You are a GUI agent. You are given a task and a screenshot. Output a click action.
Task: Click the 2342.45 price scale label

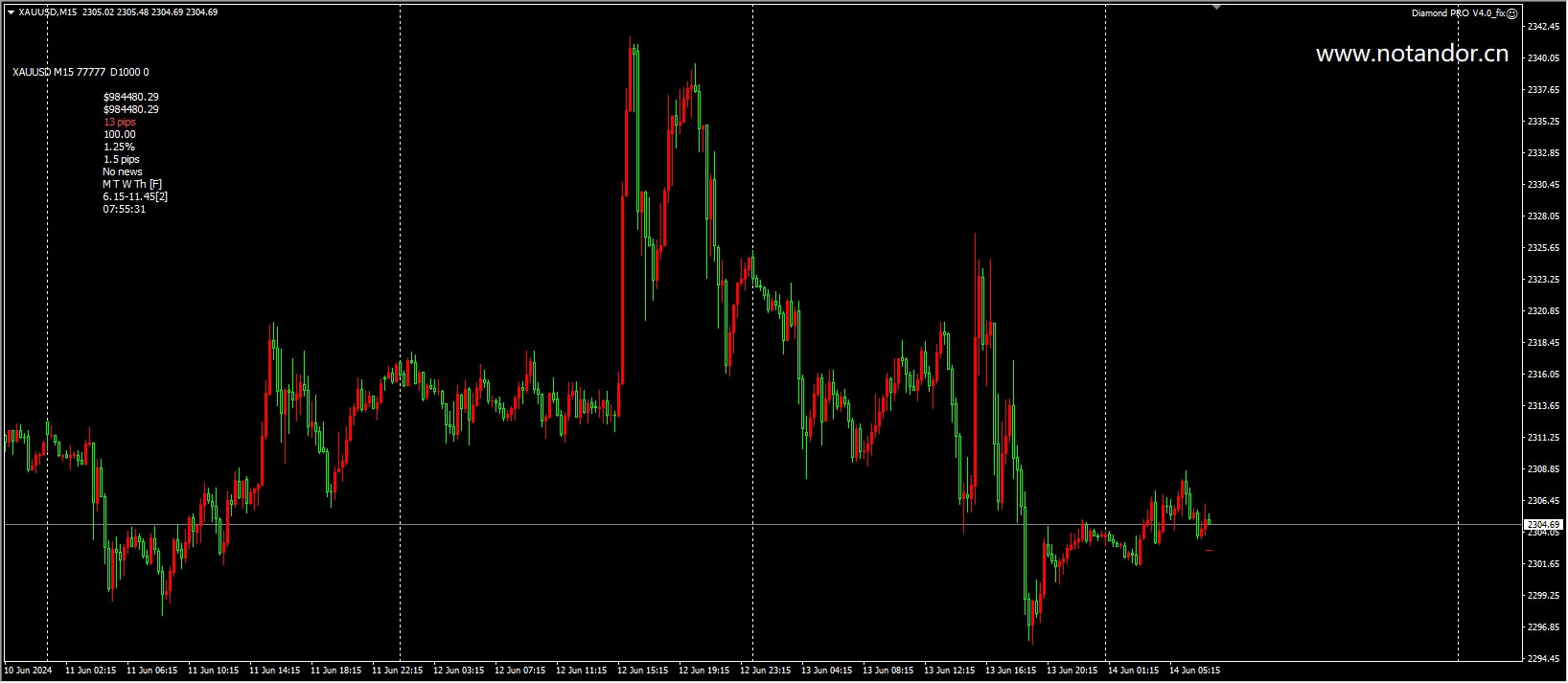click(x=1543, y=27)
